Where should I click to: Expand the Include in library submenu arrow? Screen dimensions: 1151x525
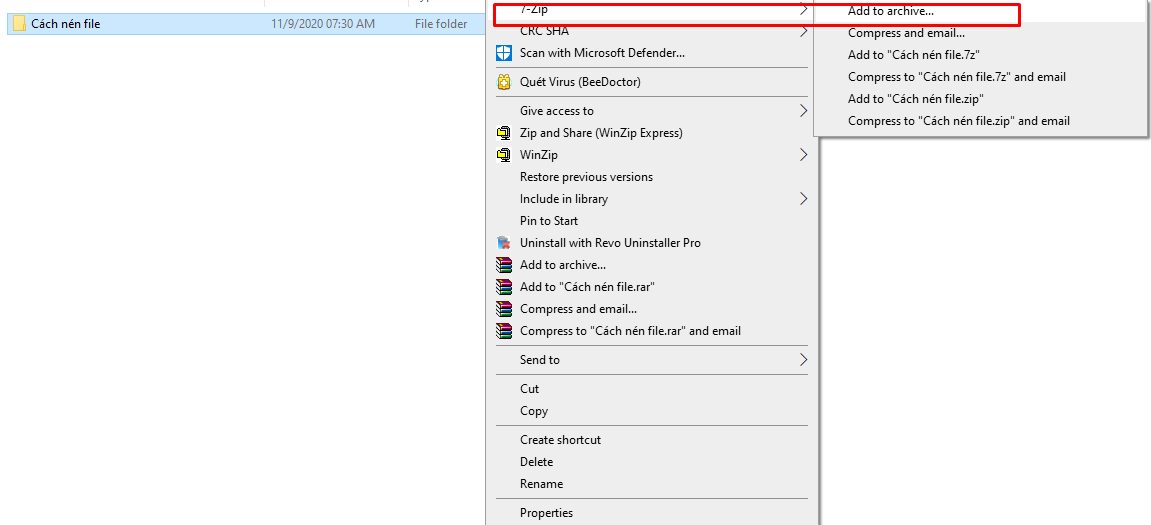coord(803,199)
